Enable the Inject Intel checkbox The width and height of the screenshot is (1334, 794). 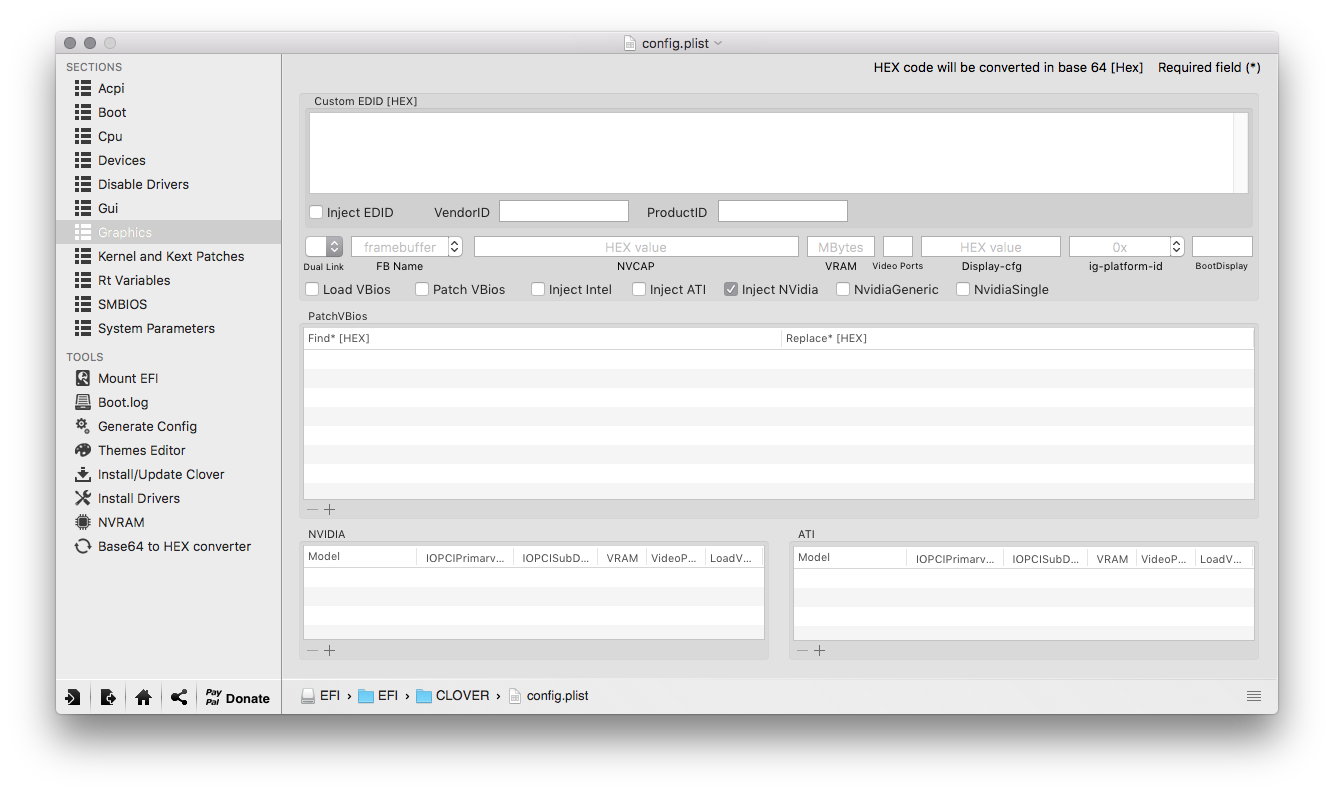coord(538,289)
